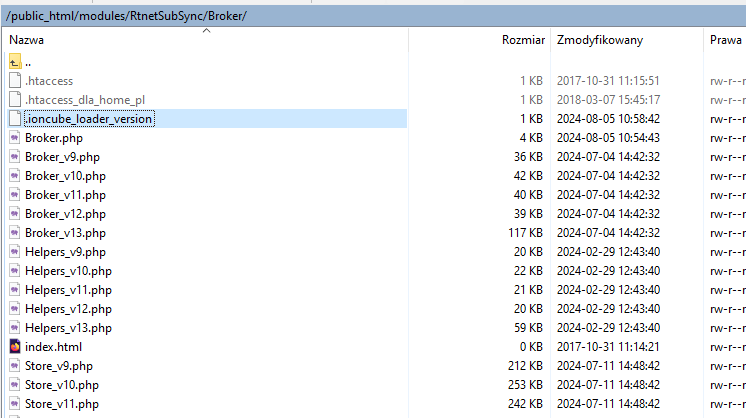Select the index.html file name
The image size is (746, 418).
(53, 347)
